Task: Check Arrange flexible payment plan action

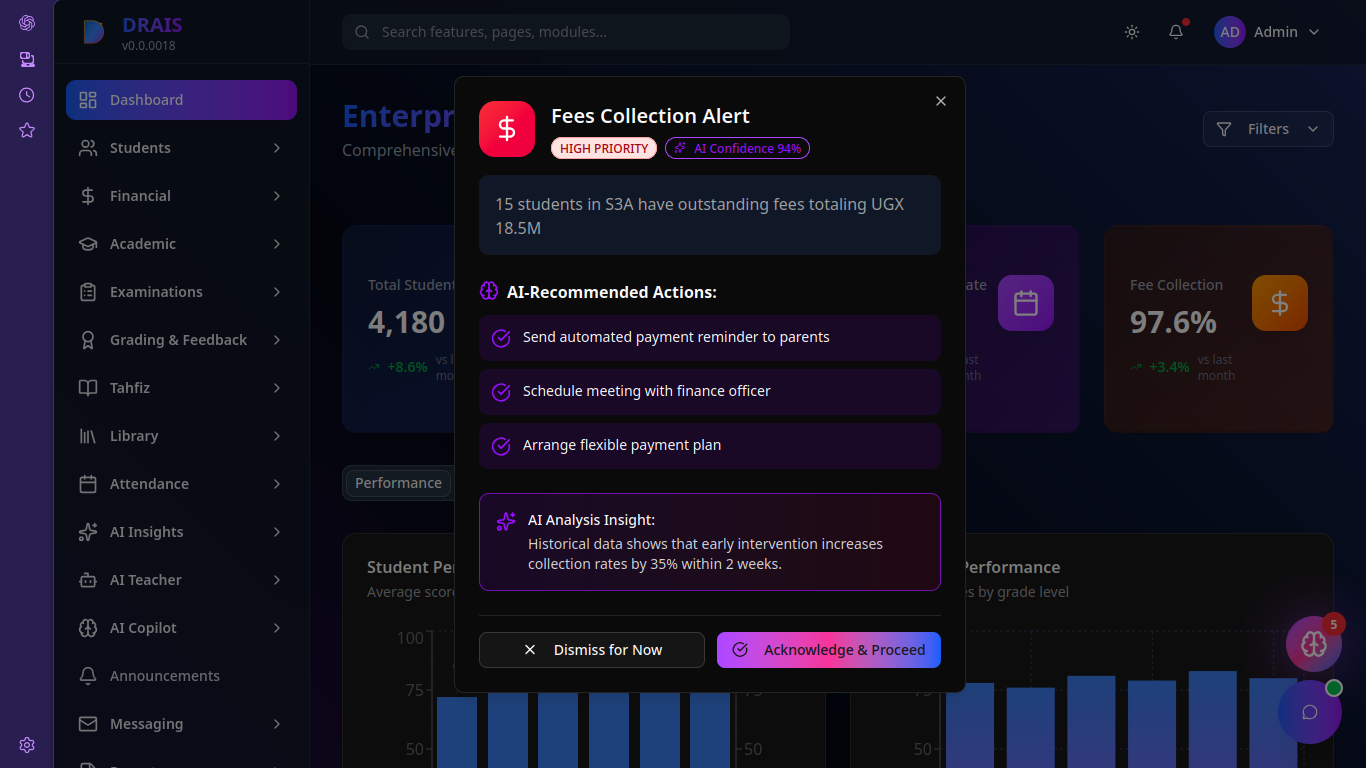Action: click(710, 446)
